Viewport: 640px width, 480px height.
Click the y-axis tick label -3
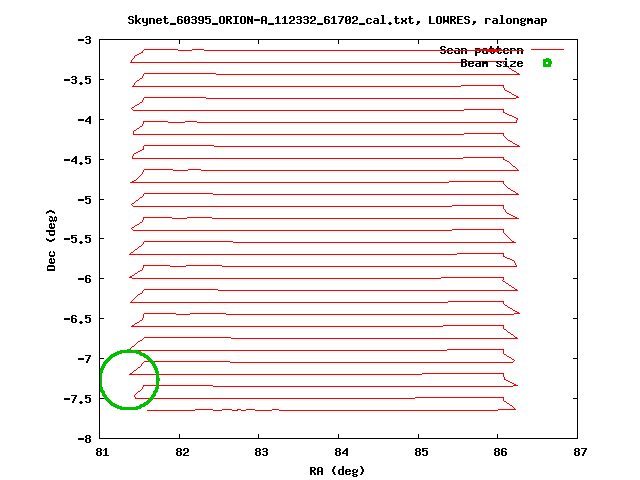coord(84,40)
